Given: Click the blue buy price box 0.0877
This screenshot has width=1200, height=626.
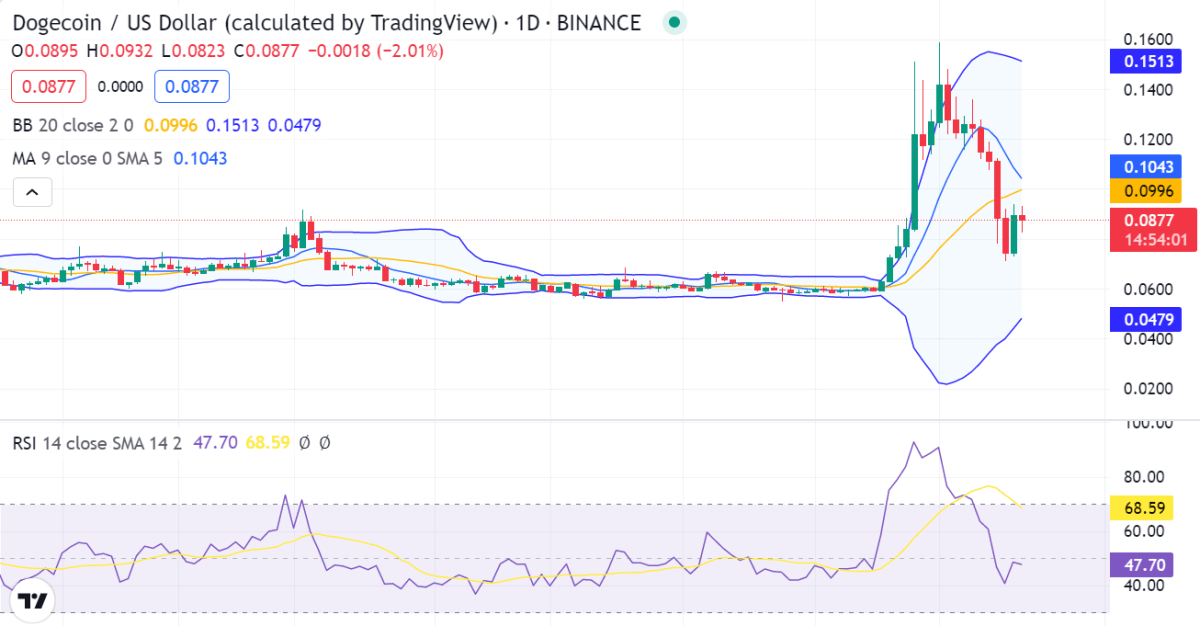Looking at the screenshot, I should (x=192, y=87).
